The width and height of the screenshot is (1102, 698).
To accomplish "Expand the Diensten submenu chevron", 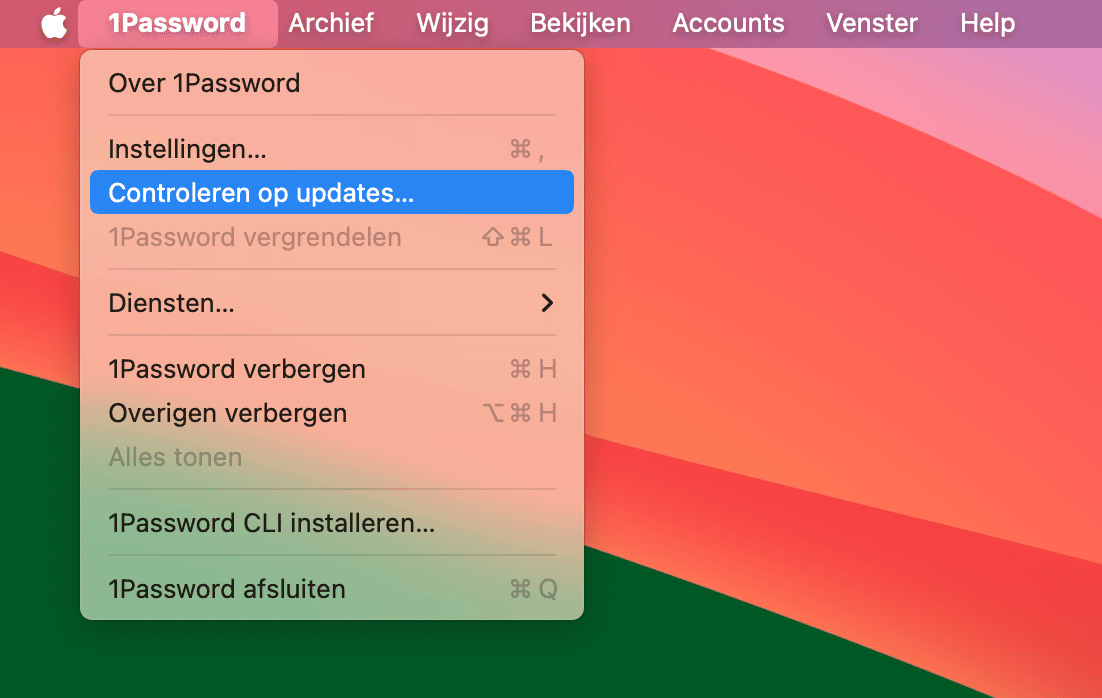I will coord(547,303).
